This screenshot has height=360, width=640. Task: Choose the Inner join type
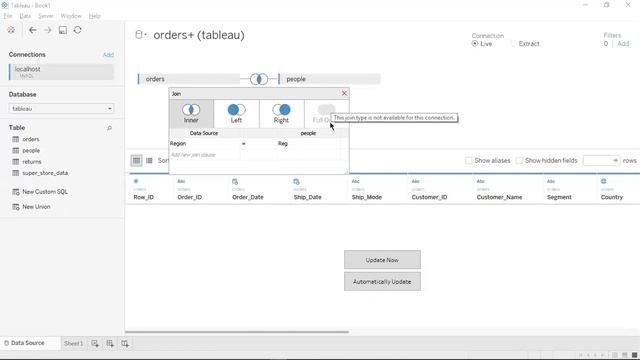[x=191, y=113]
